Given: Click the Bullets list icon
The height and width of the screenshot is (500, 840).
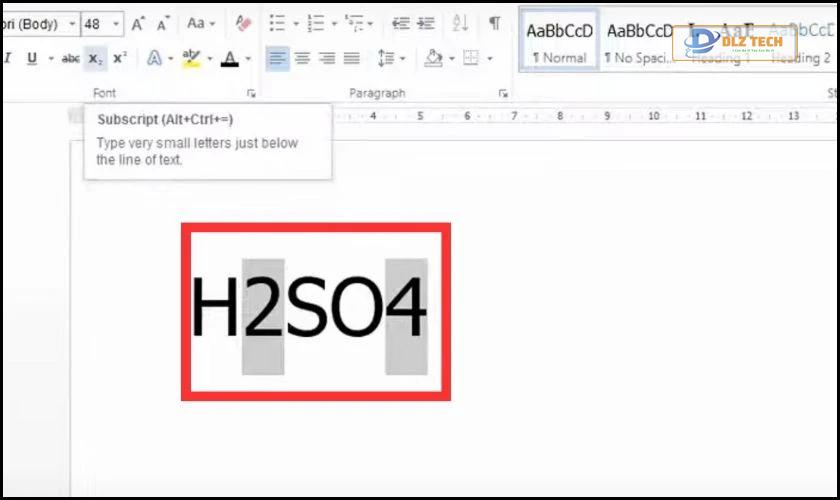Looking at the screenshot, I should click(277, 24).
